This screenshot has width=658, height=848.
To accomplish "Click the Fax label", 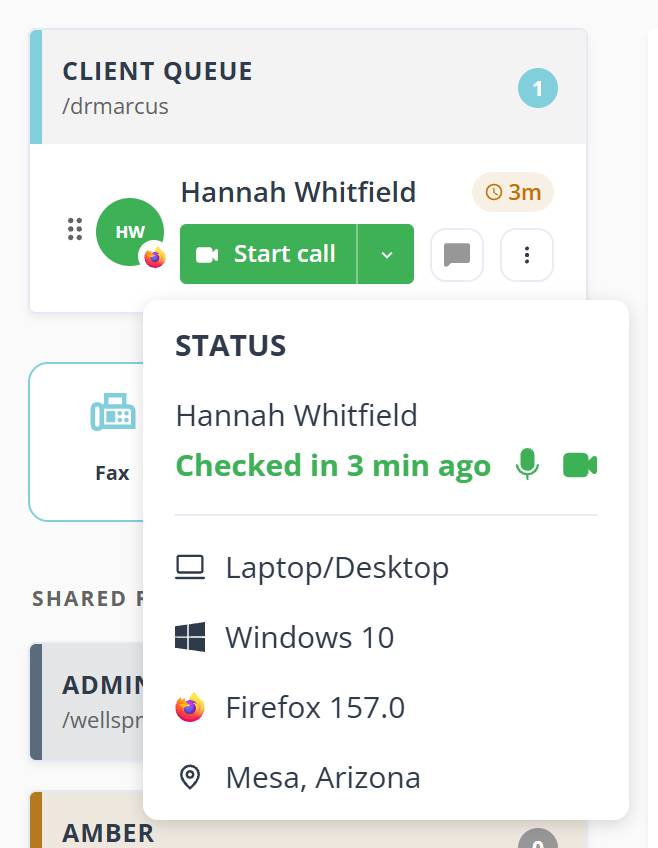I will point(112,473).
